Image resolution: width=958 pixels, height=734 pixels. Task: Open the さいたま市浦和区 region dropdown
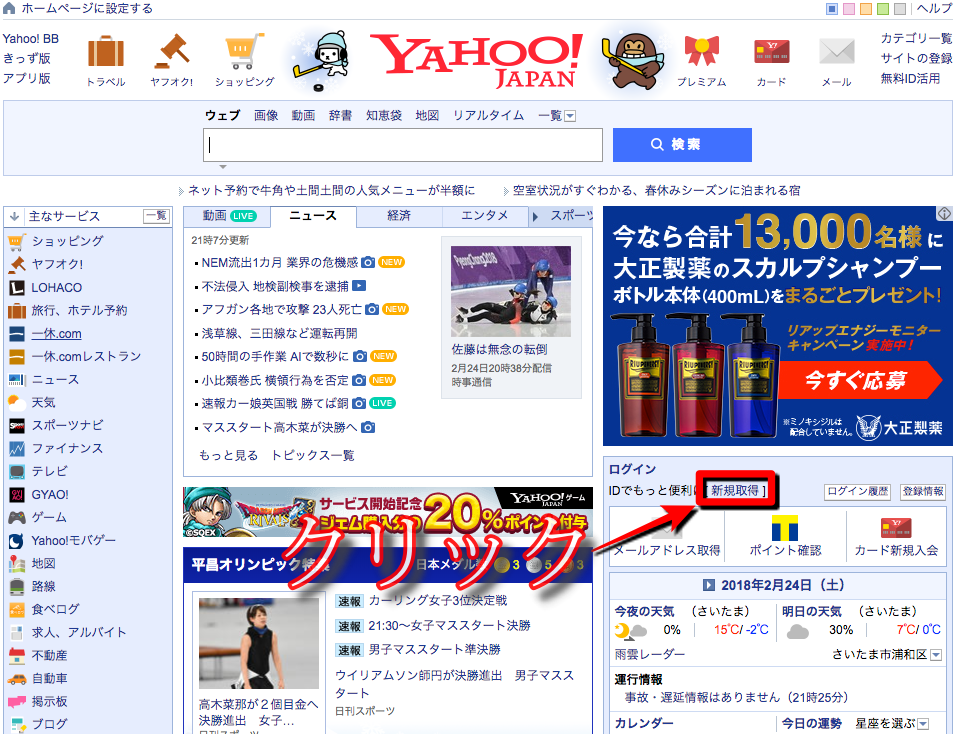(935, 655)
